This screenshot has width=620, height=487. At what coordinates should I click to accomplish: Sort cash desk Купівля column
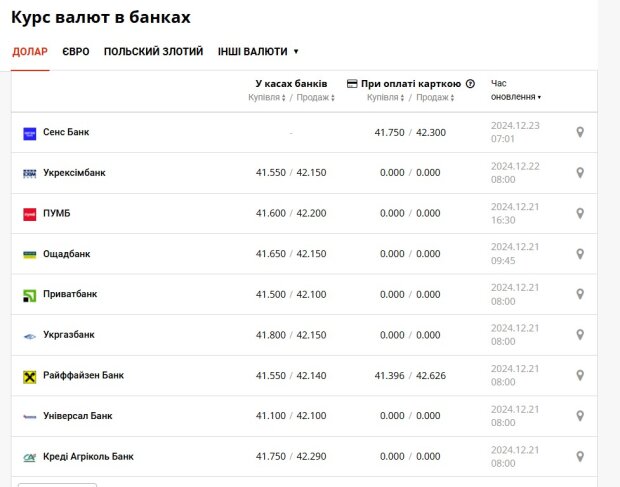coord(267,98)
